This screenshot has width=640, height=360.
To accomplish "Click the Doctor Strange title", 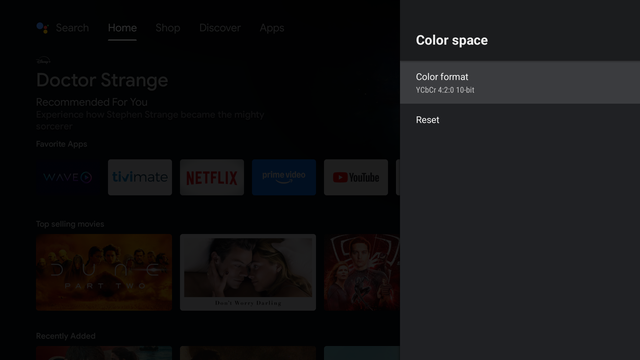I will (x=102, y=80).
